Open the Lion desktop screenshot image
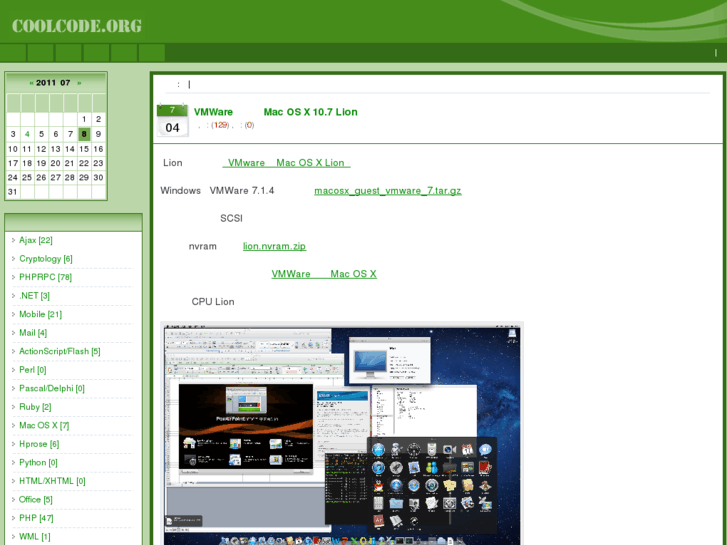 click(x=342, y=435)
